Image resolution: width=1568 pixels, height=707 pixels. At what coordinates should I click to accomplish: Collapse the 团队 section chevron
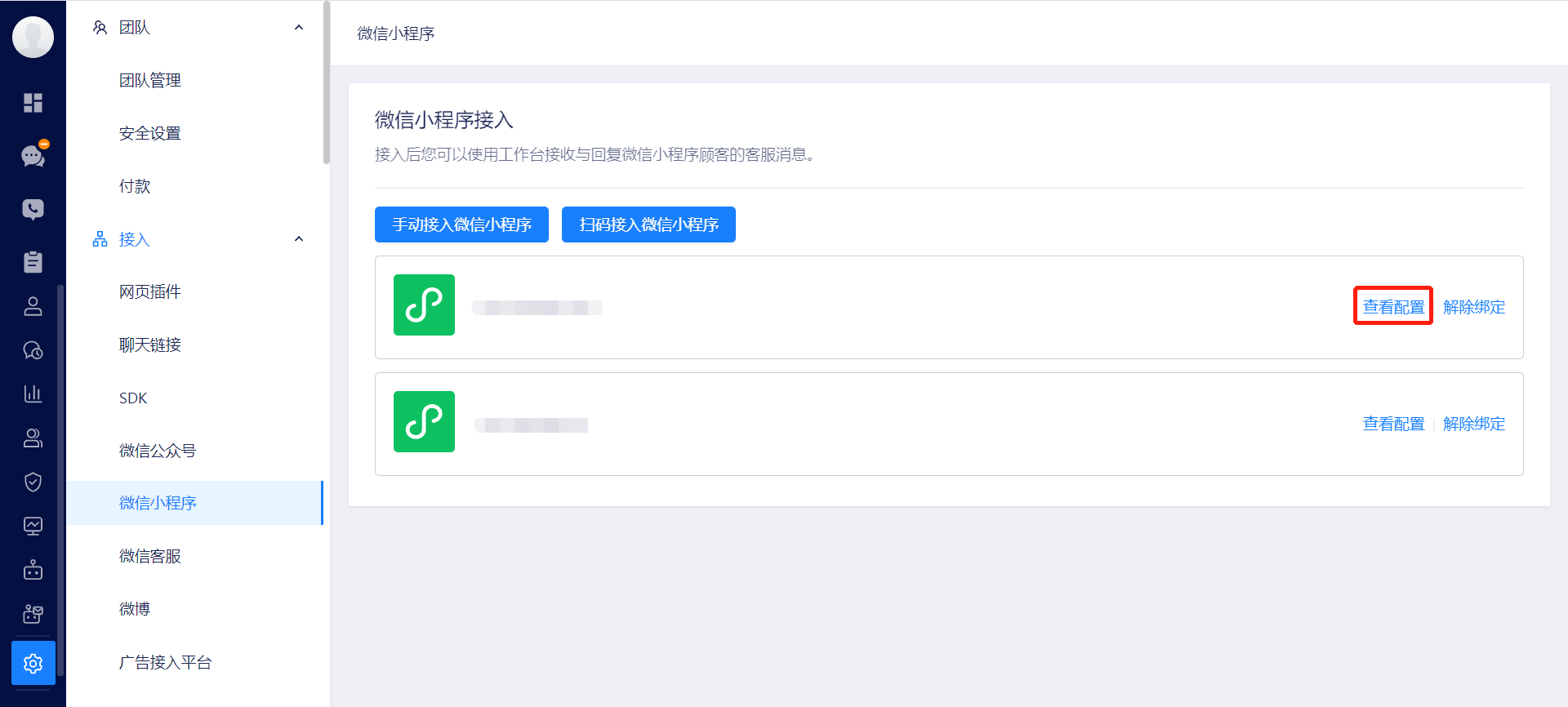coord(299,28)
